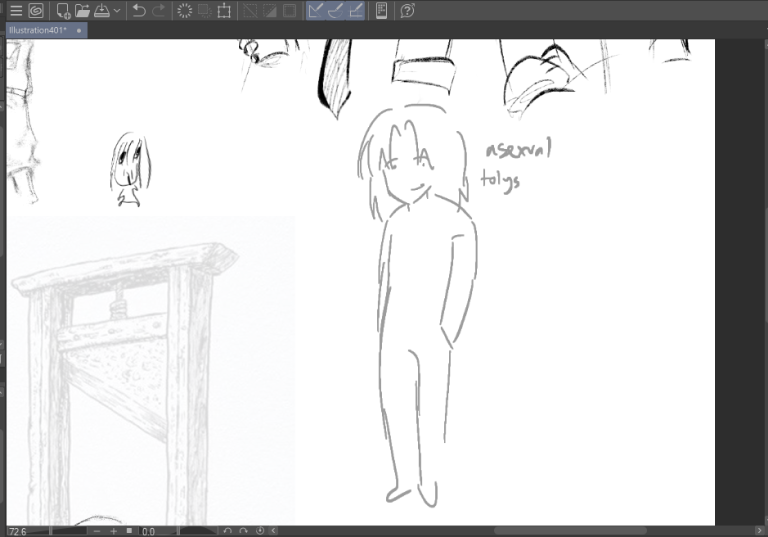This screenshot has height=537, width=768.
Task: Zoom out with the minus button
Action: click(97, 531)
